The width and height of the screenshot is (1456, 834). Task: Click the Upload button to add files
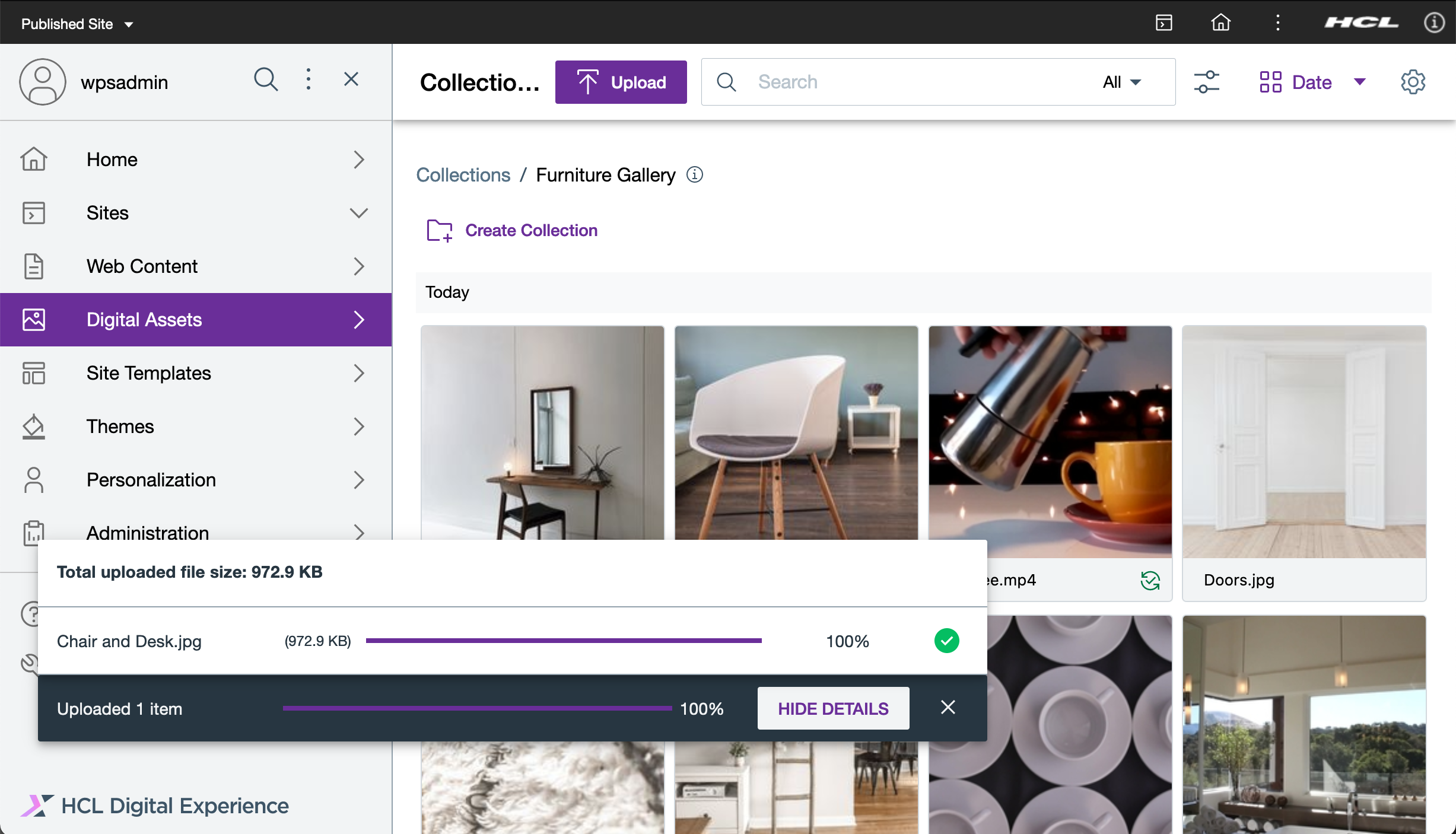(x=621, y=82)
